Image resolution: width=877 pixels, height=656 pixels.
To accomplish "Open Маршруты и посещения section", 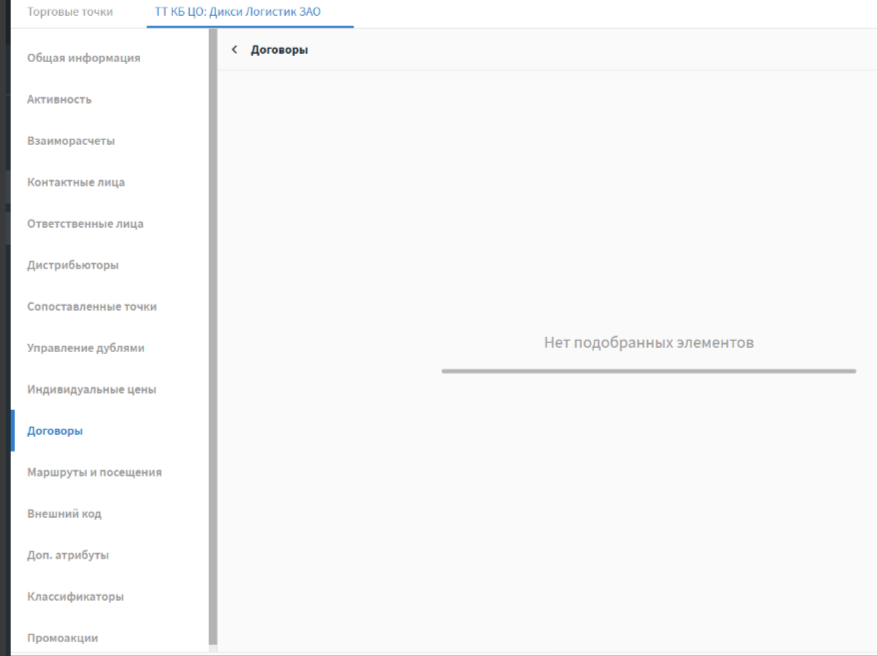I will [x=95, y=472].
